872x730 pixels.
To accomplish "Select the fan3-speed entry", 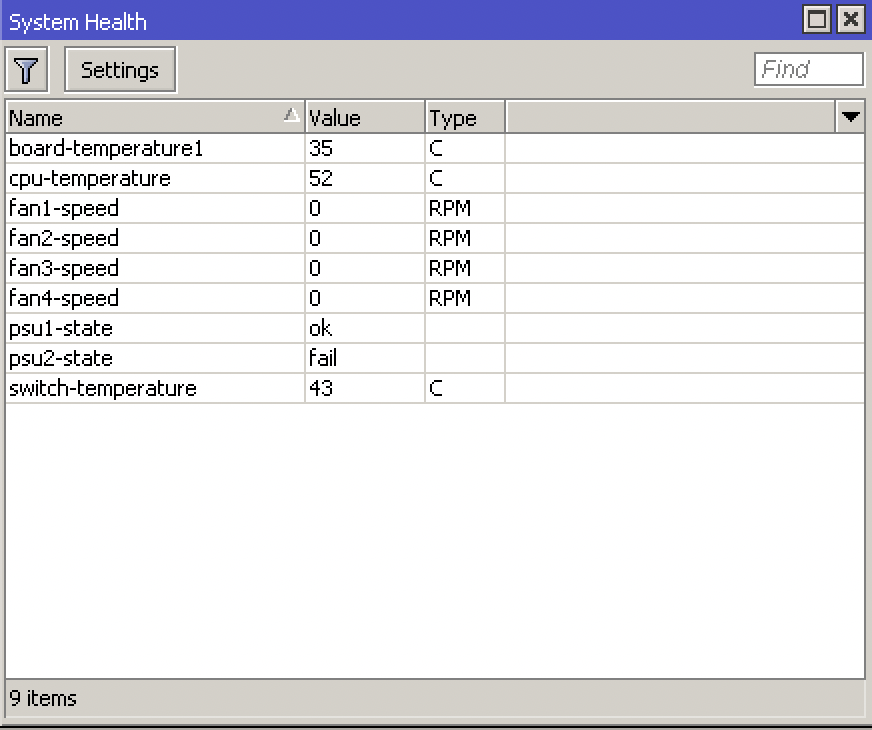I will click(150, 268).
